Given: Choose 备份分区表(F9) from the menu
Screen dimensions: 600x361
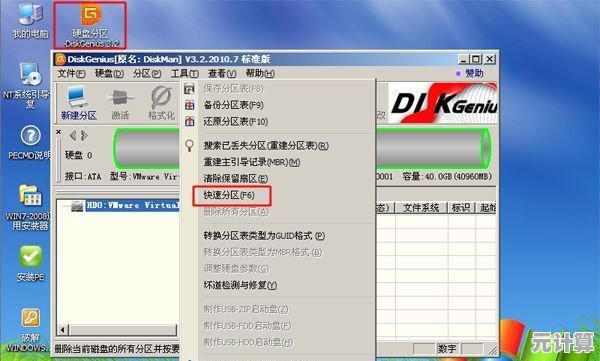Looking at the screenshot, I should tap(279, 105).
